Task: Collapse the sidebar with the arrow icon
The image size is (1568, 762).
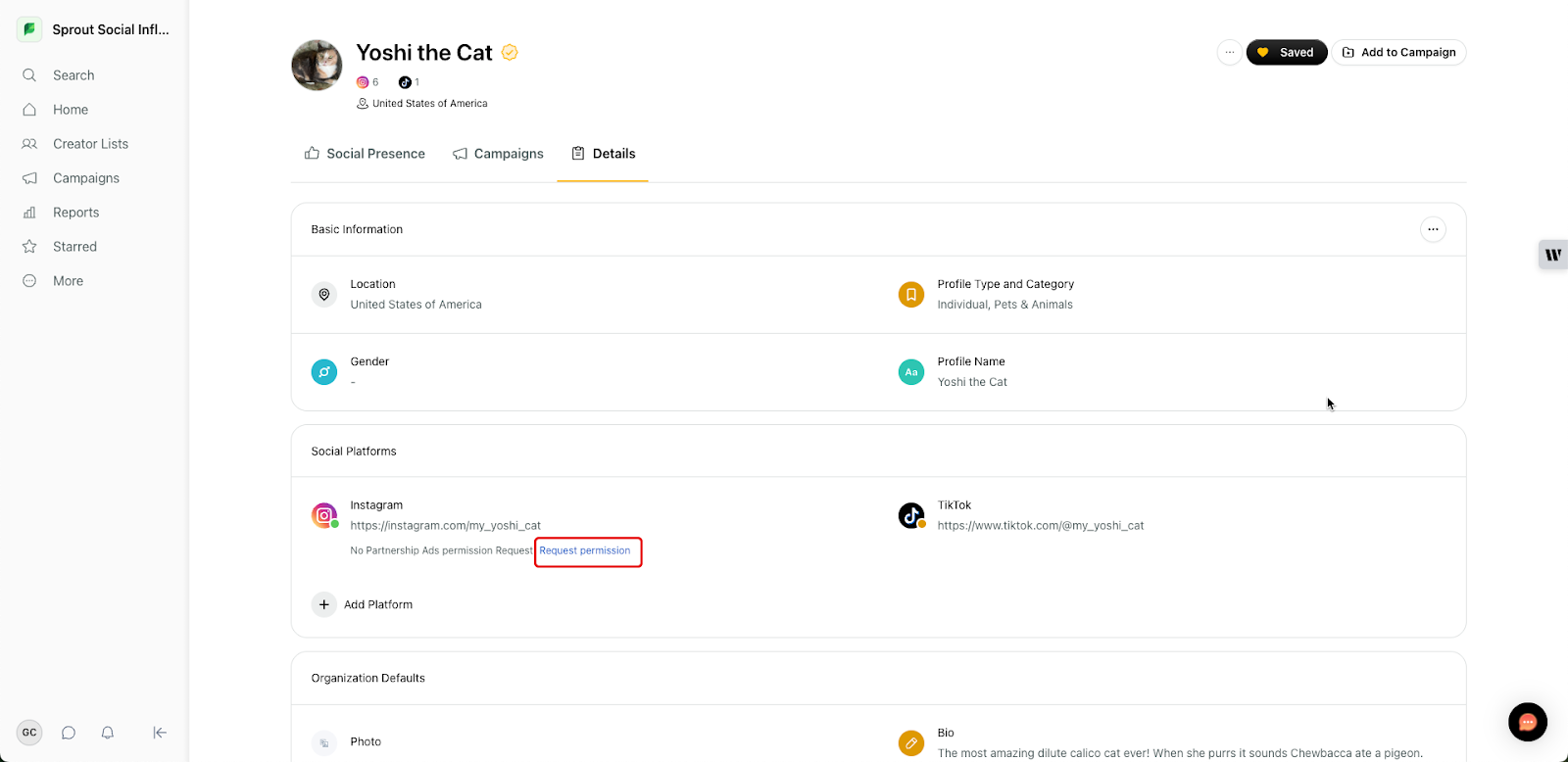Action: 160,733
